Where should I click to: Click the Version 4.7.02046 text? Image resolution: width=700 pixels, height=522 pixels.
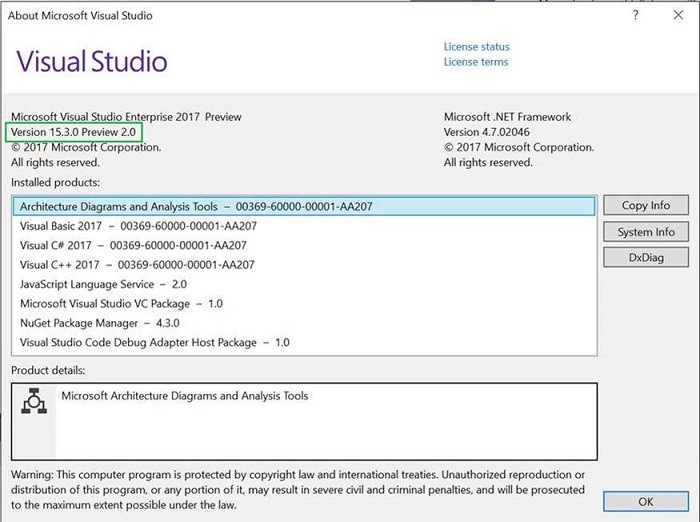tap(487, 132)
